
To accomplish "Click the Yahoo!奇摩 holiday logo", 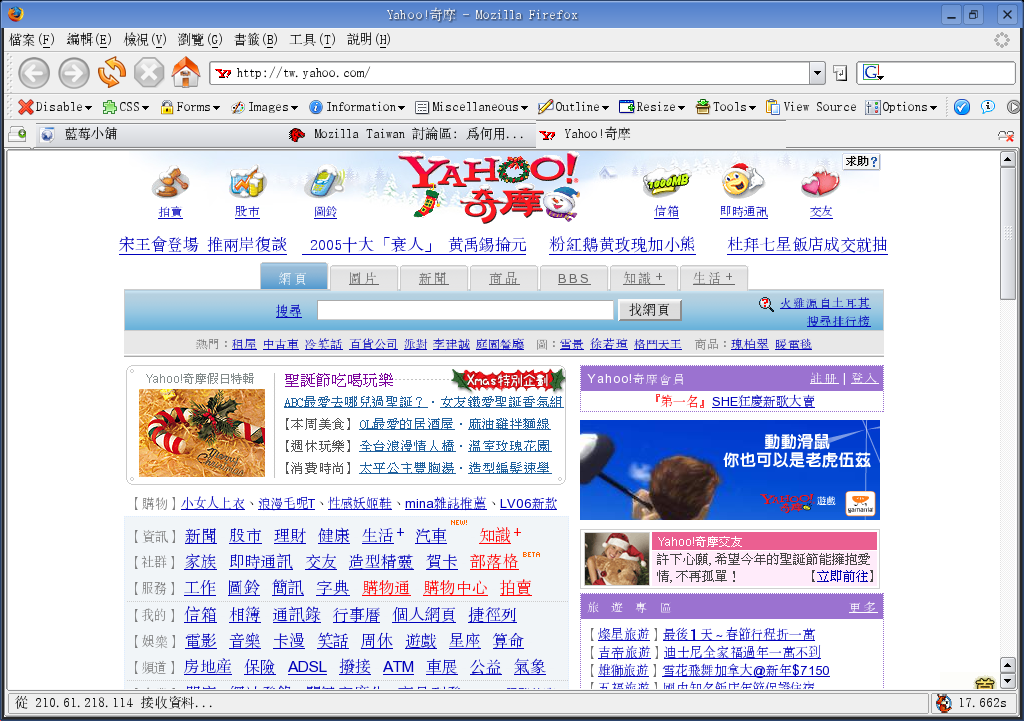I will coord(488,188).
